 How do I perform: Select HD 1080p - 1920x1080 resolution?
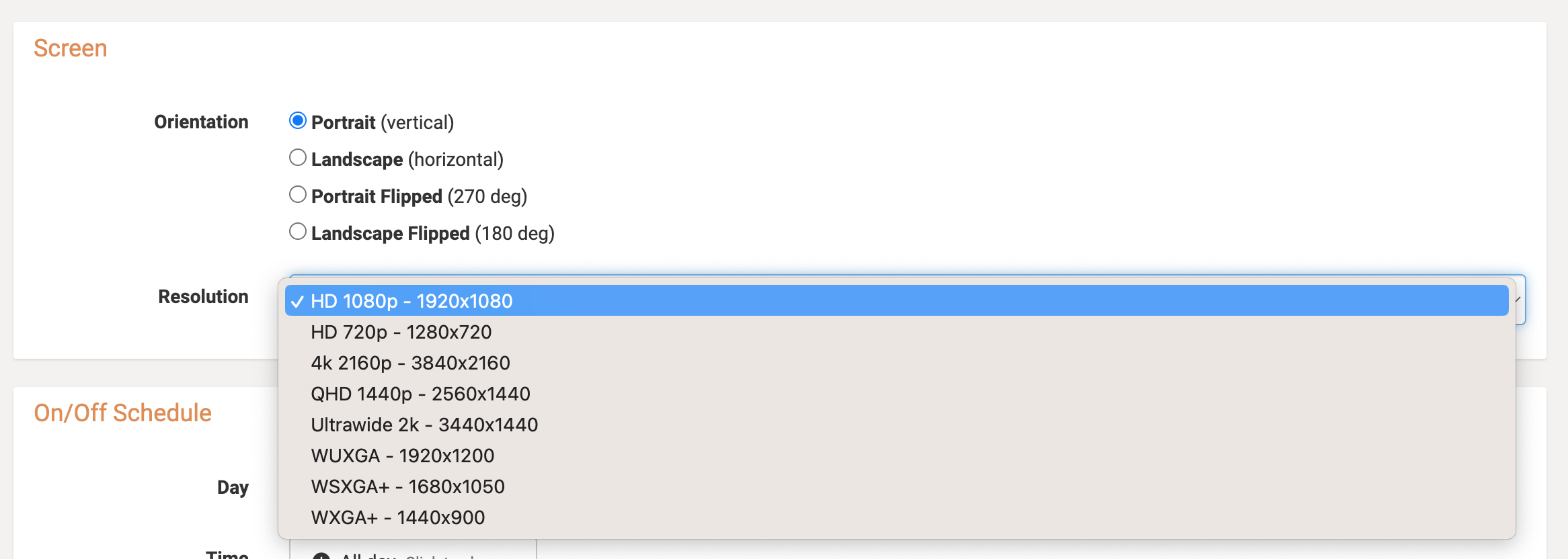(411, 301)
